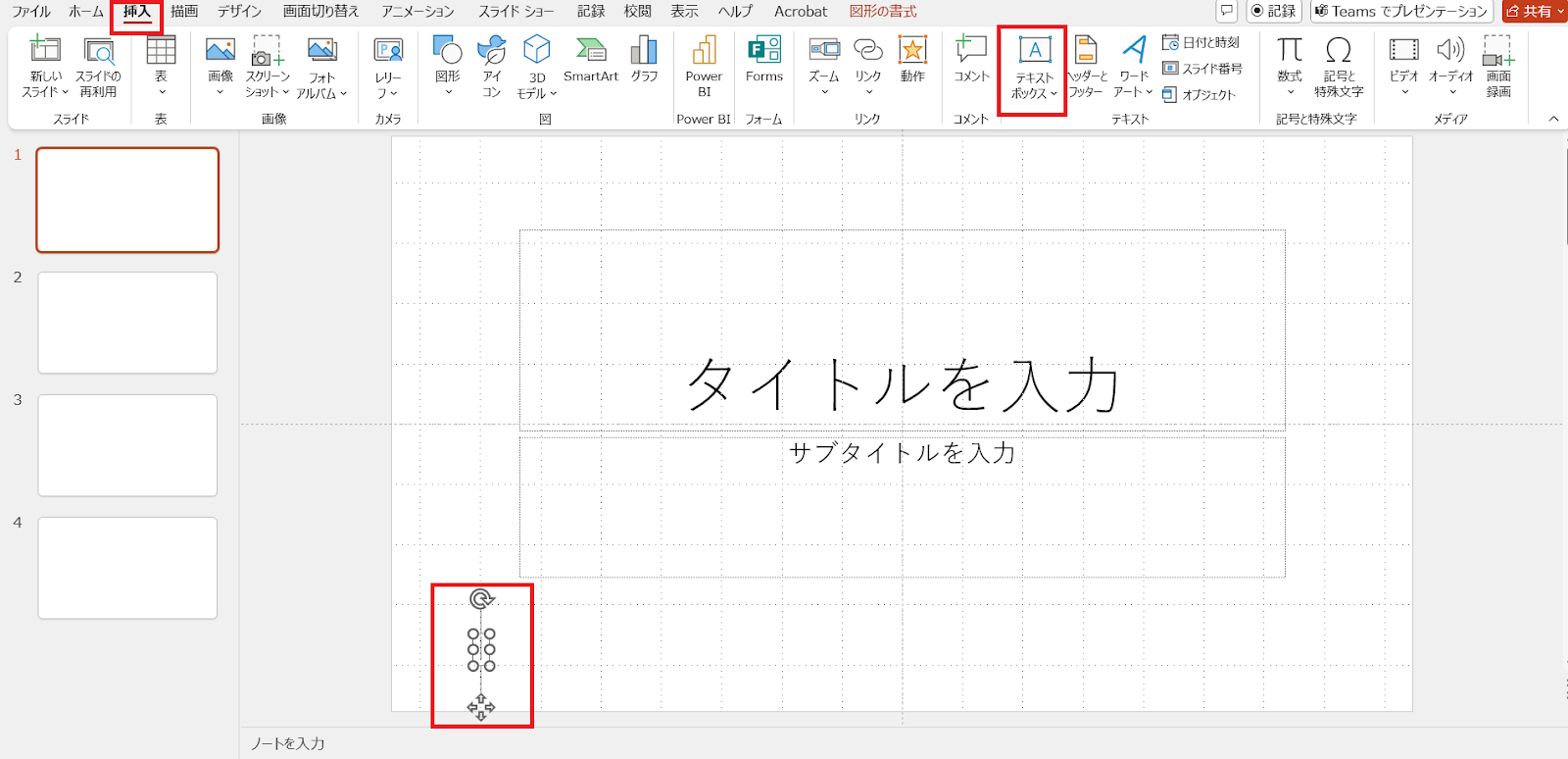1568x759 pixels.
Task: Switch to the デザイン tab
Action: 240,12
